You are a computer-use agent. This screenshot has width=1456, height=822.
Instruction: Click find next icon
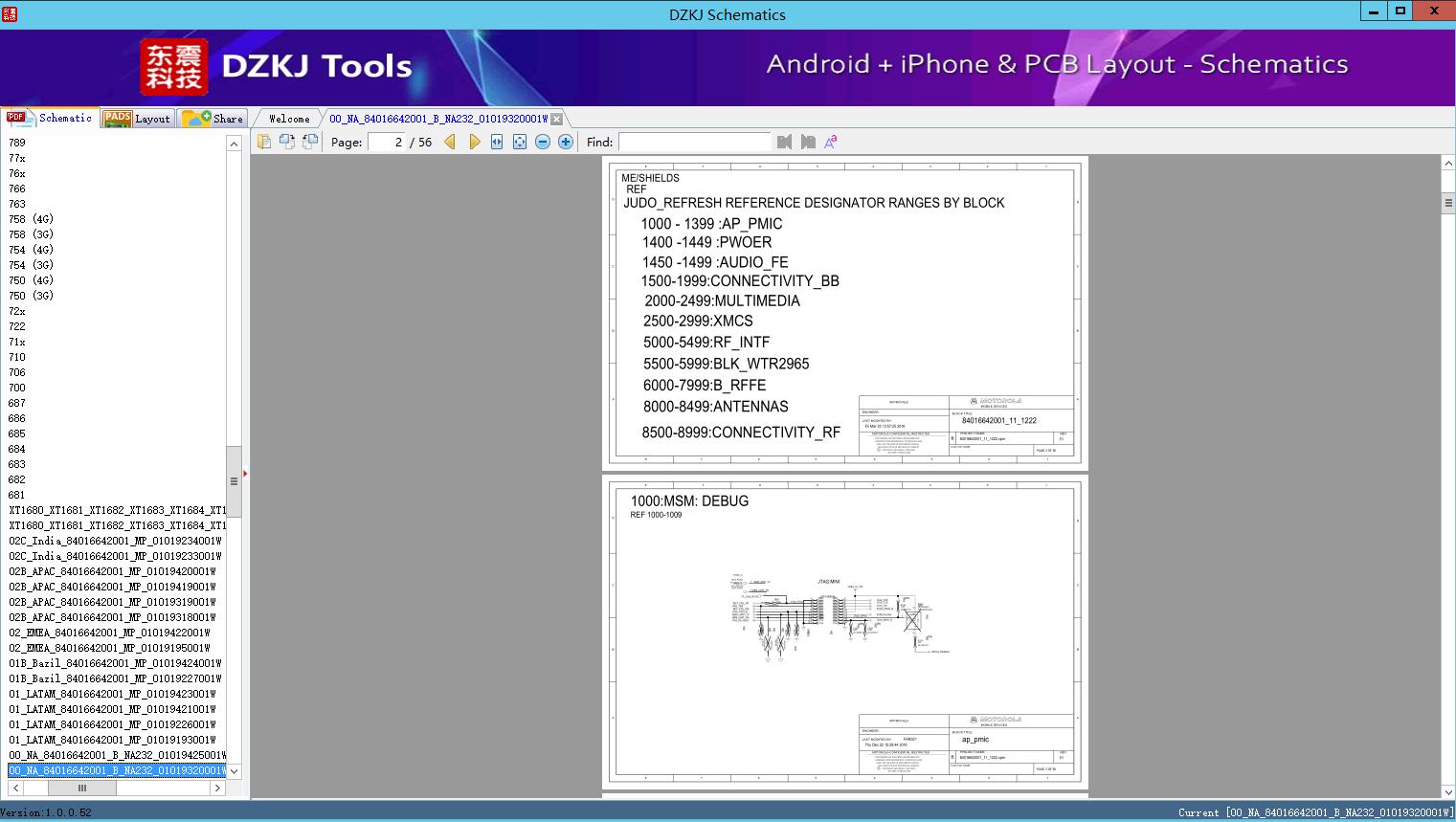coord(808,142)
